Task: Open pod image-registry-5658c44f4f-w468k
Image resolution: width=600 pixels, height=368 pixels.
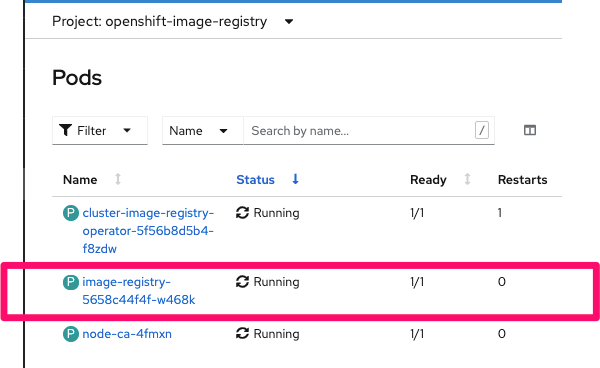Action: (x=139, y=291)
